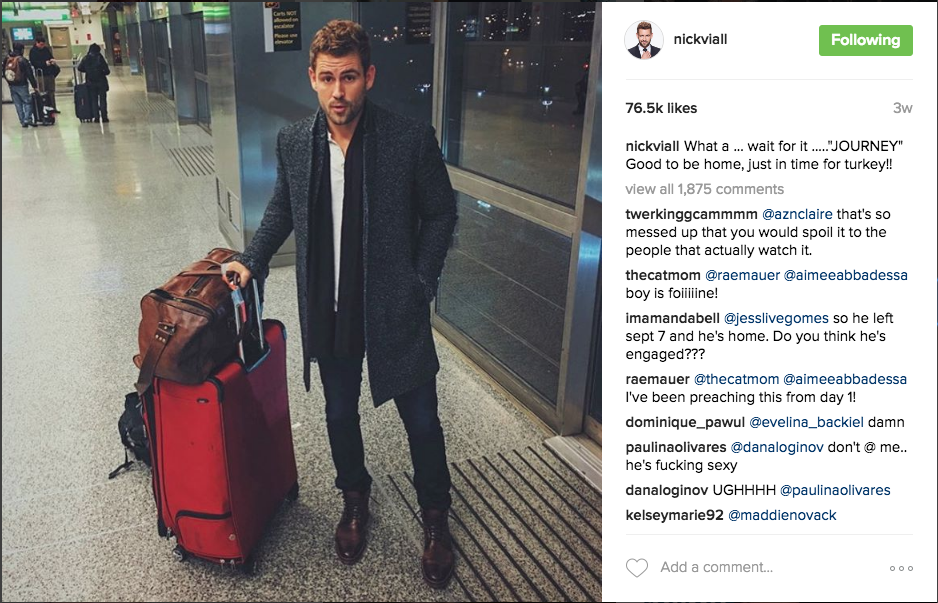Image resolution: width=938 pixels, height=603 pixels.
Task: Click the @jesslivegomes mention
Action: pyautogui.click(x=776, y=318)
